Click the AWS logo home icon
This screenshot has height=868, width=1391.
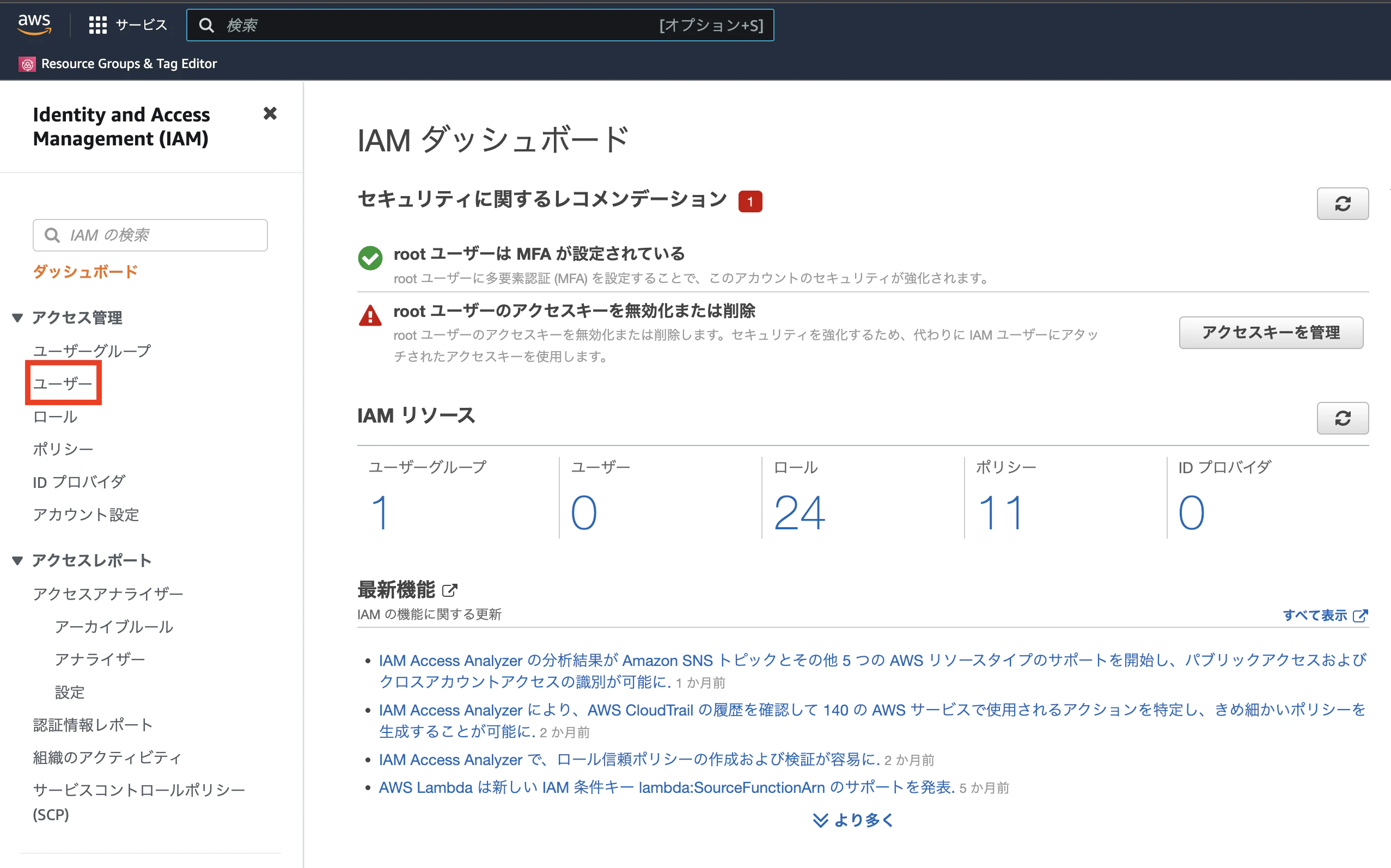point(34,25)
